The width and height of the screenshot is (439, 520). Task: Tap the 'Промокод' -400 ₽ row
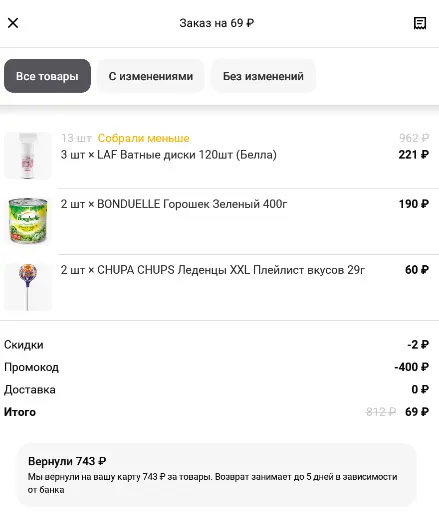216,367
